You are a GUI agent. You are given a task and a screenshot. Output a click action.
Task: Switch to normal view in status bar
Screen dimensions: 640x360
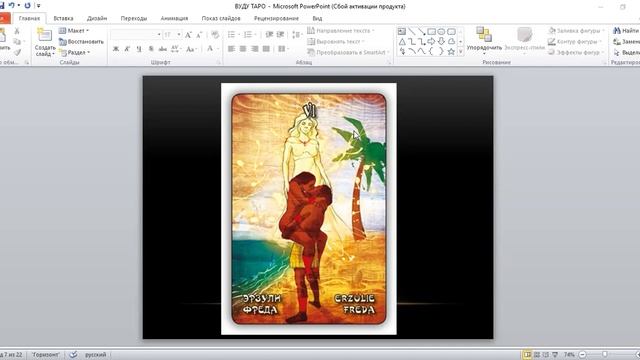(527, 355)
